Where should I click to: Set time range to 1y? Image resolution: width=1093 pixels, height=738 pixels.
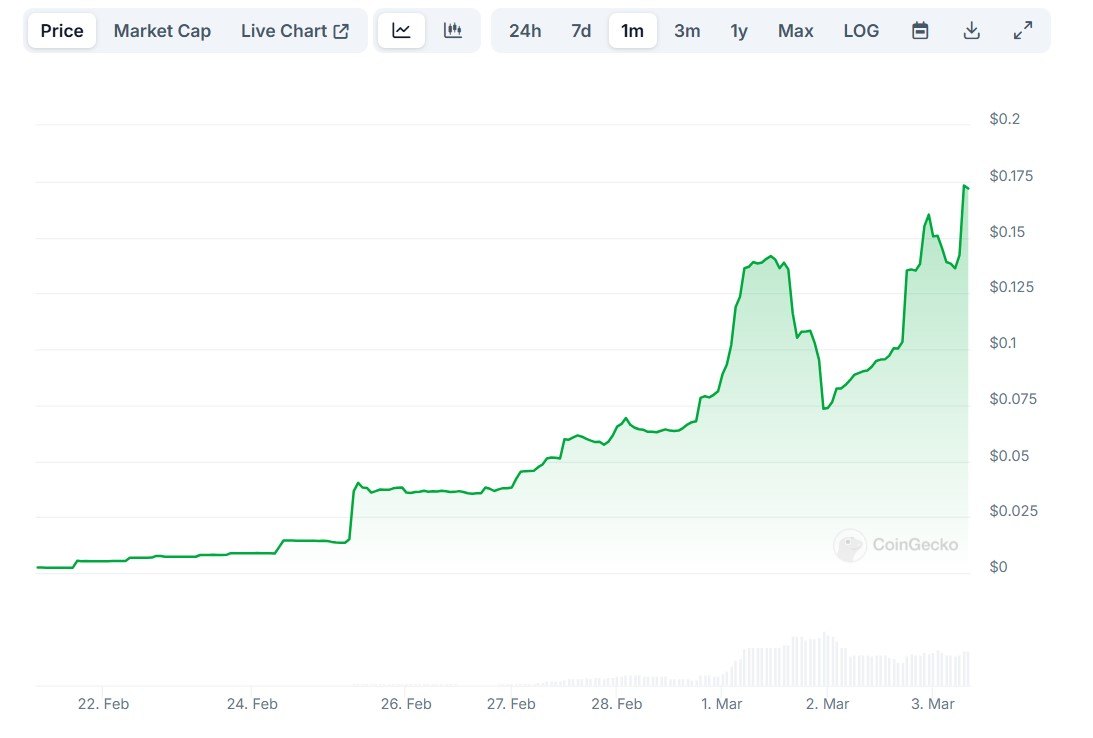(x=739, y=31)
